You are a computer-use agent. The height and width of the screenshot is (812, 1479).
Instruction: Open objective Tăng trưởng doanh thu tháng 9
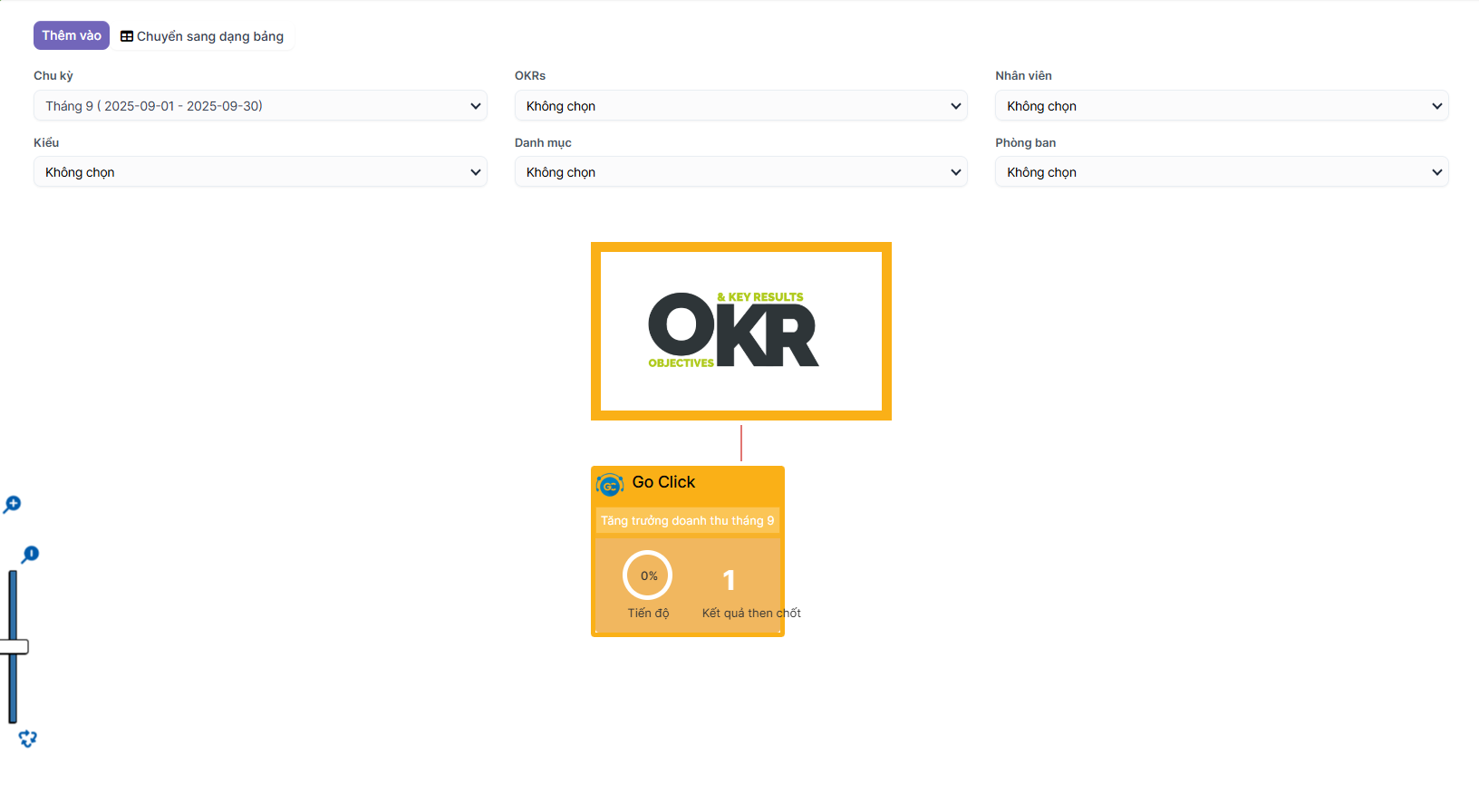[687, 520]
